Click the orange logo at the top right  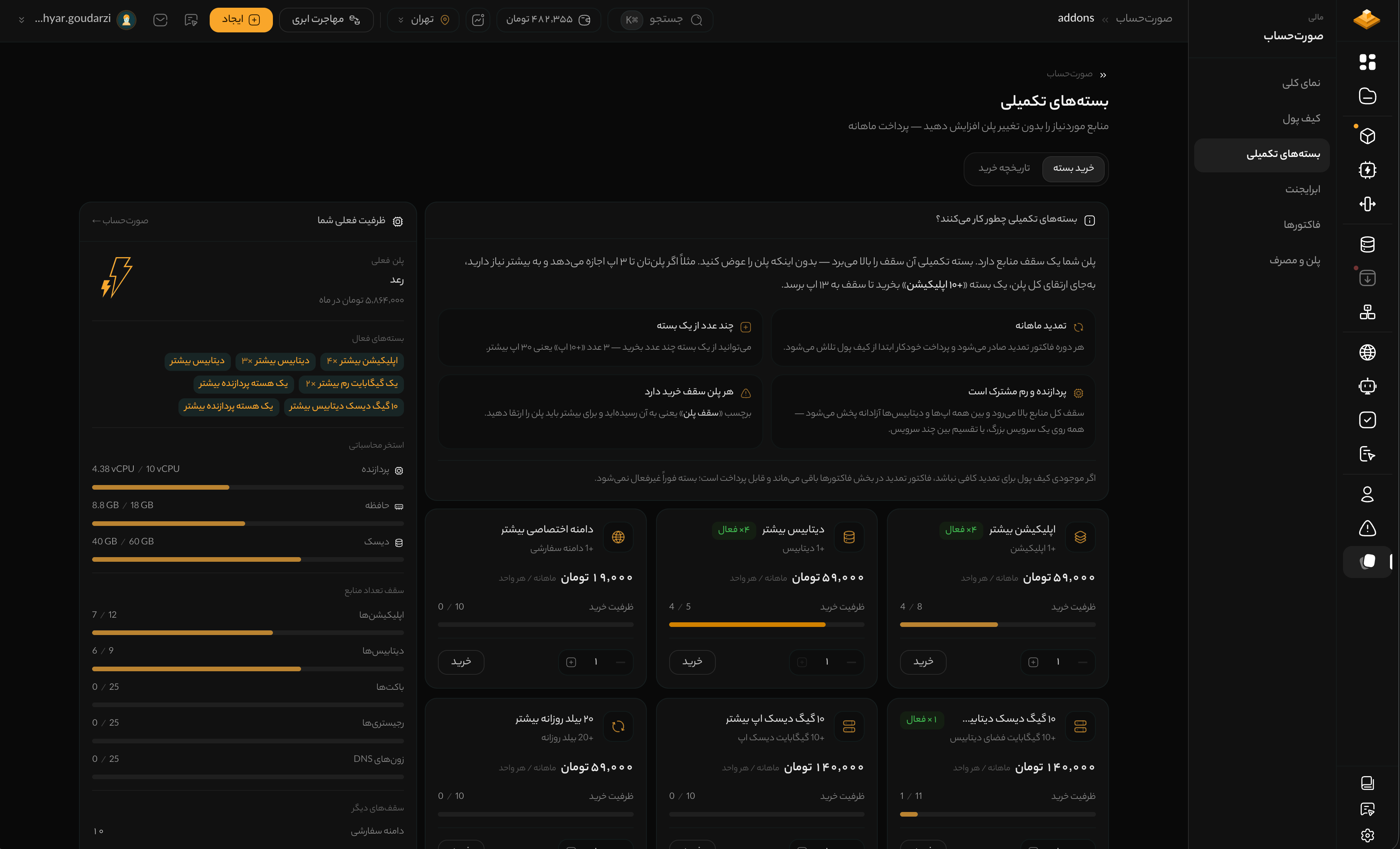tap(1366, 19)
